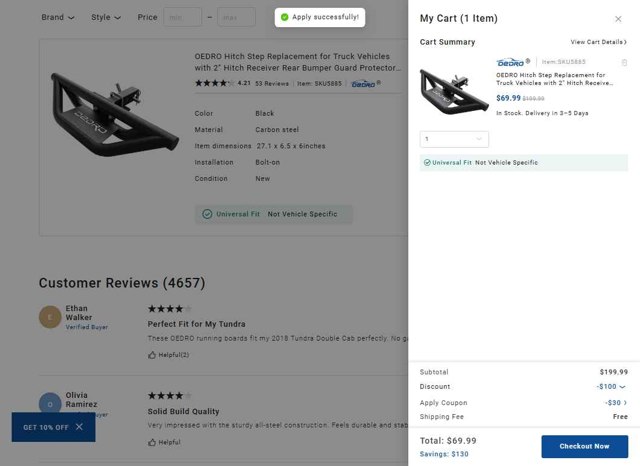Click the Cart Summary heading

[447, 42]
